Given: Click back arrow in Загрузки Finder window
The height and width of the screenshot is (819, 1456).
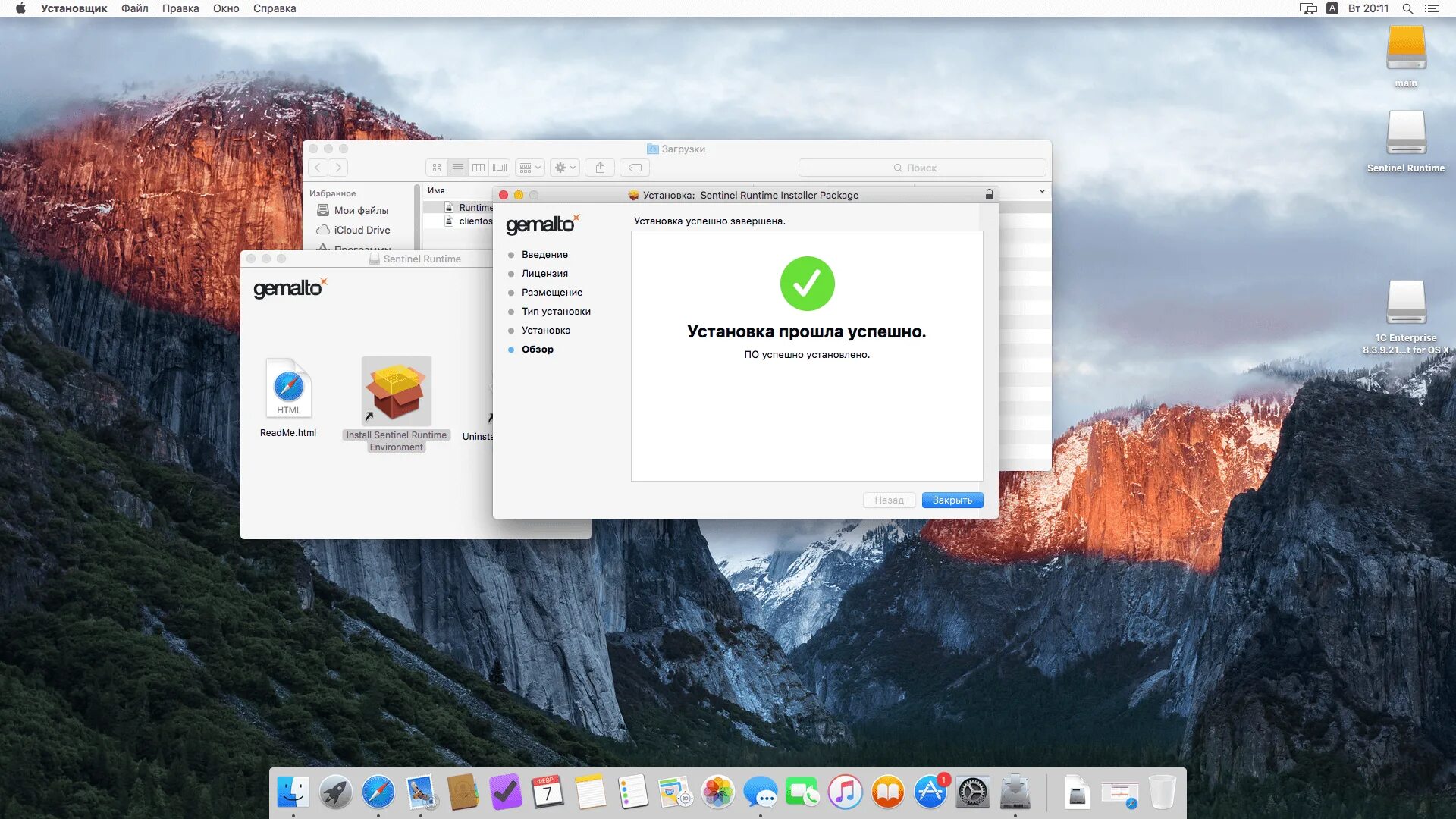Looking at the screenshot, I should pos(318,168).
